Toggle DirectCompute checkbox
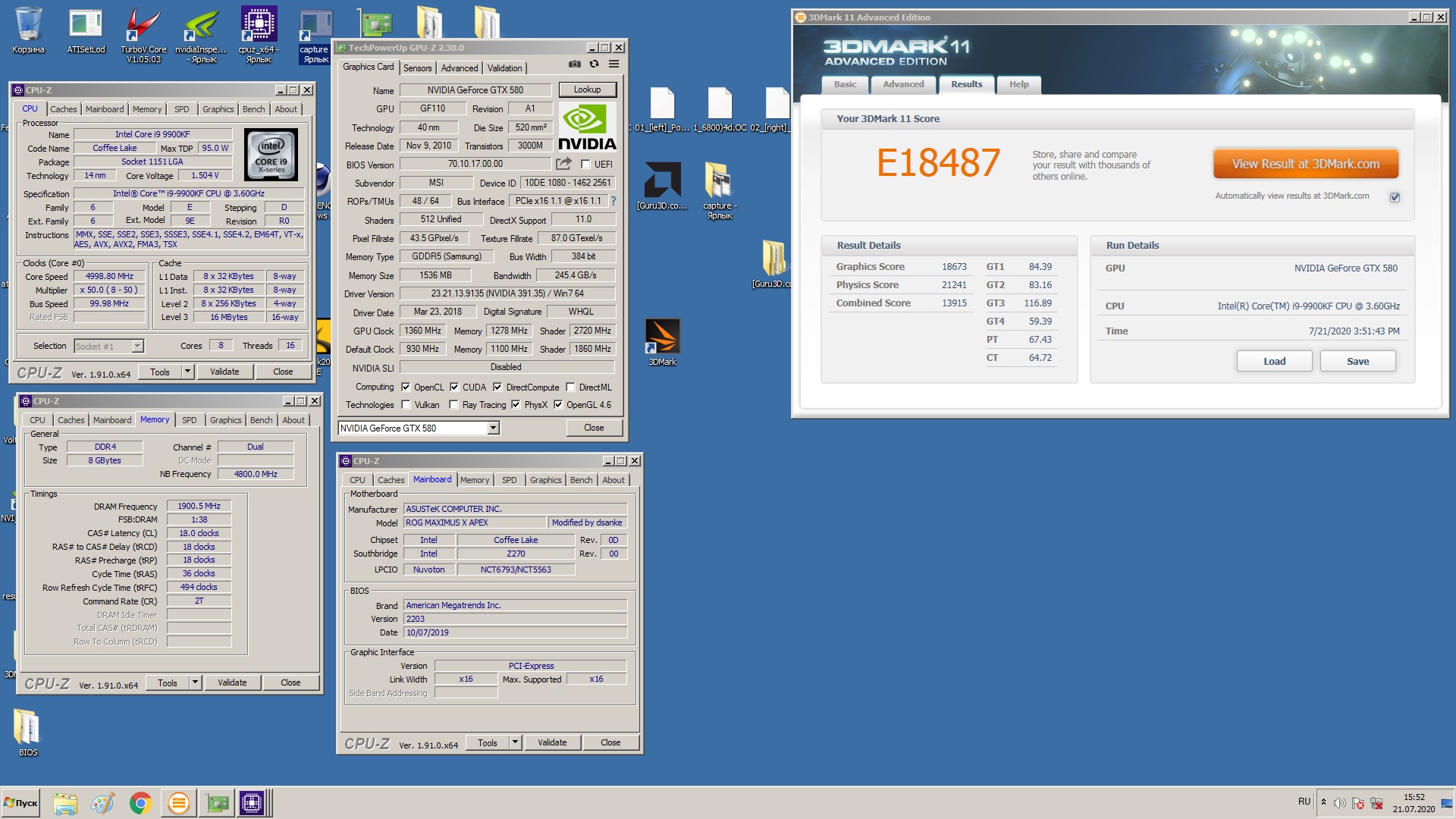 pyautogui.click(x=497, y=387)
